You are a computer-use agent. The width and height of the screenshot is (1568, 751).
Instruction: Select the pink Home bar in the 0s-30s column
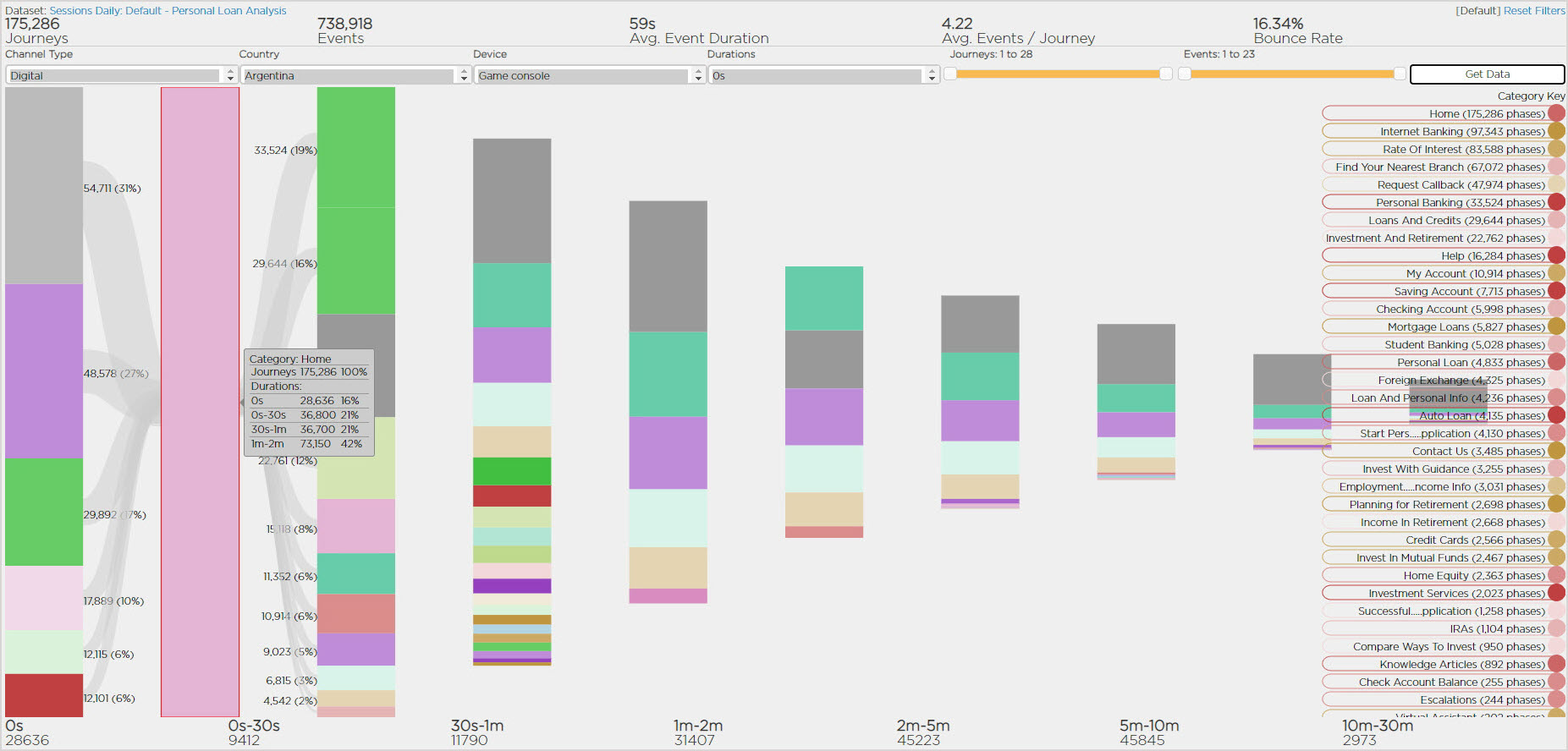point(200,402)
